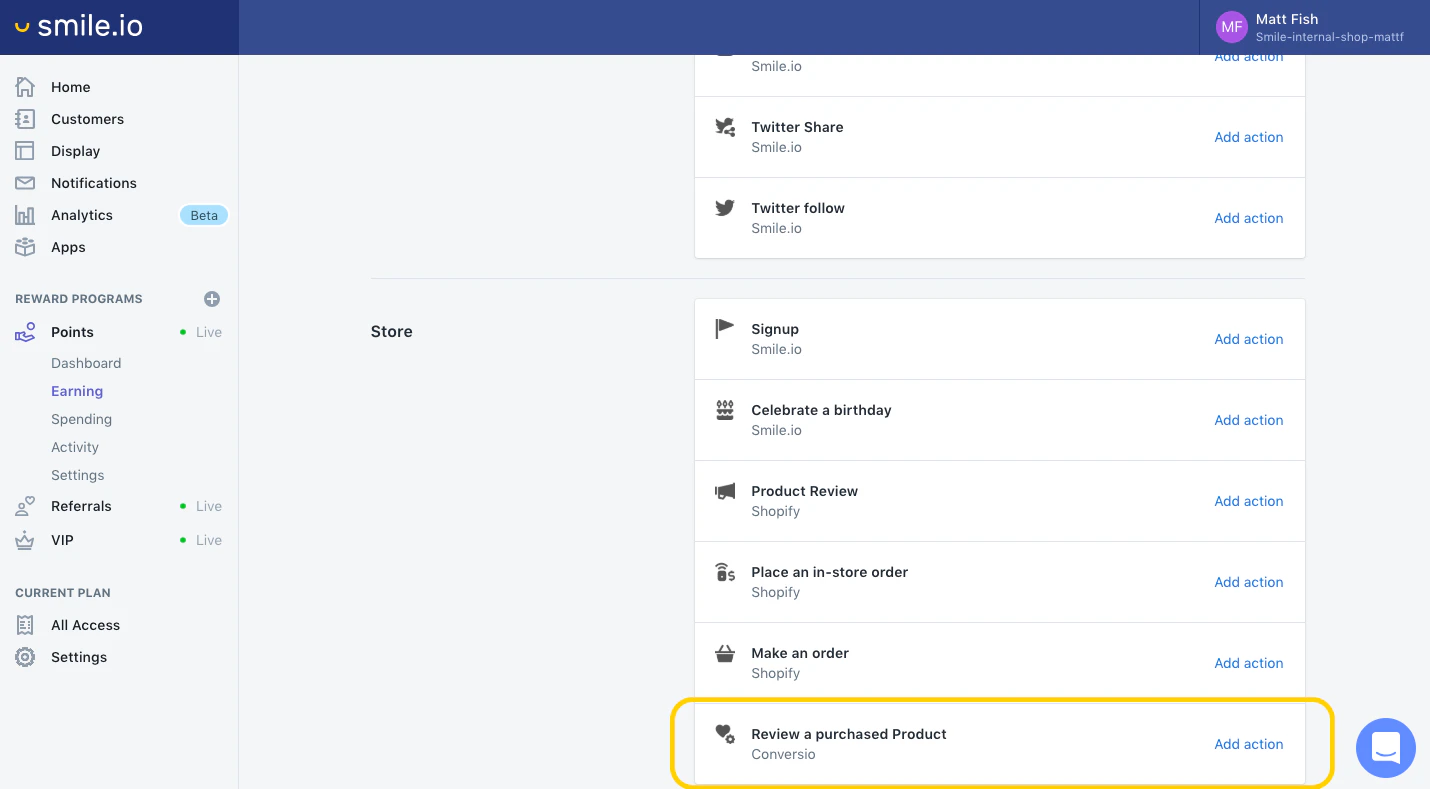Click the in-store order register icon
This screenshot has width=1430, height=789.
[725, 572]
